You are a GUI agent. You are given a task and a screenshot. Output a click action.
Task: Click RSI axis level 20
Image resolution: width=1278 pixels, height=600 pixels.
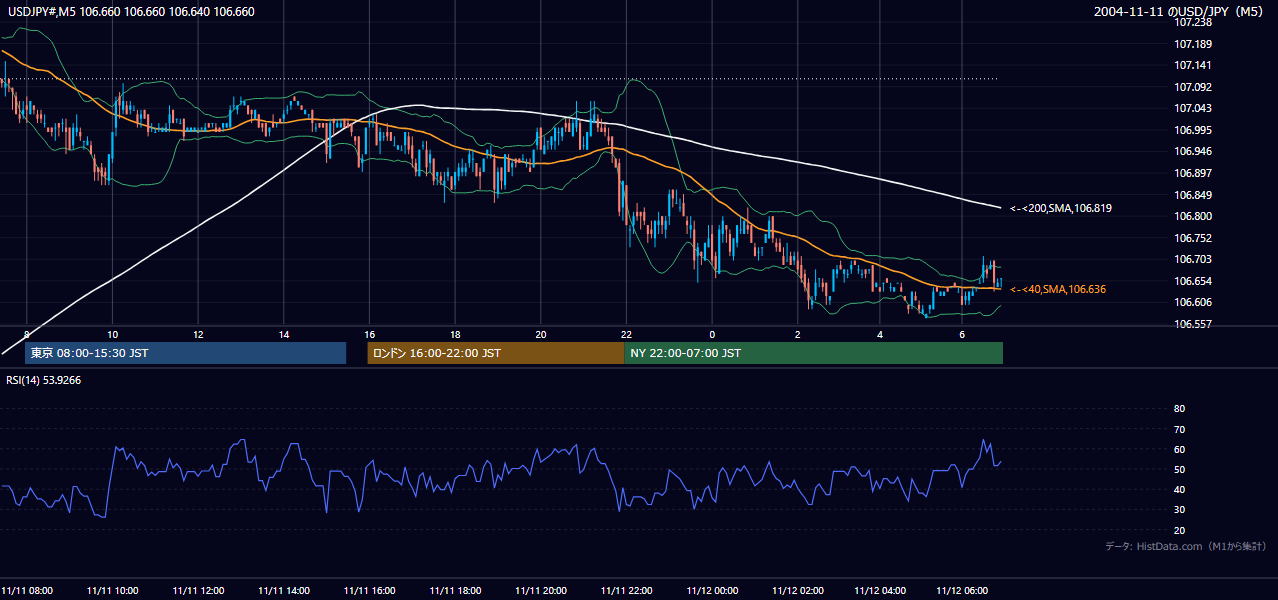(x=1179, y=530)
